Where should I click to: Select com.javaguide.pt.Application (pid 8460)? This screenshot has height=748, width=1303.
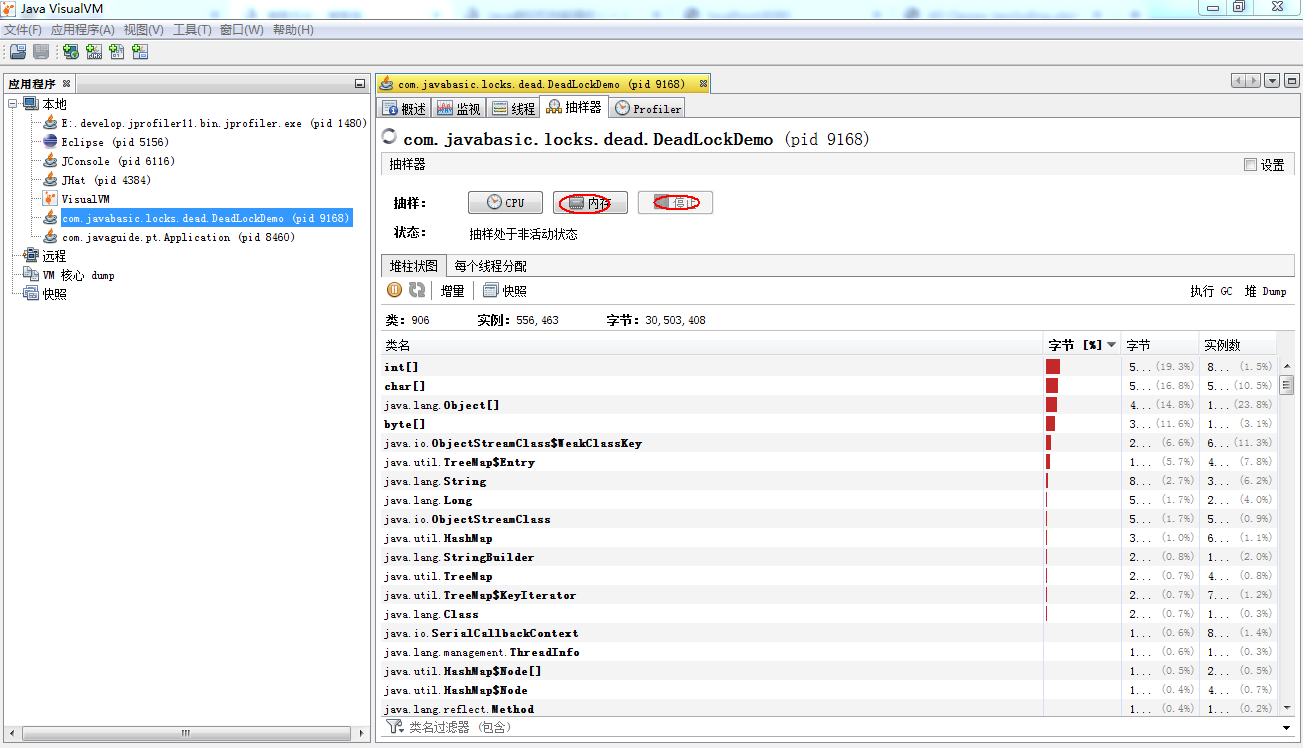178,237
